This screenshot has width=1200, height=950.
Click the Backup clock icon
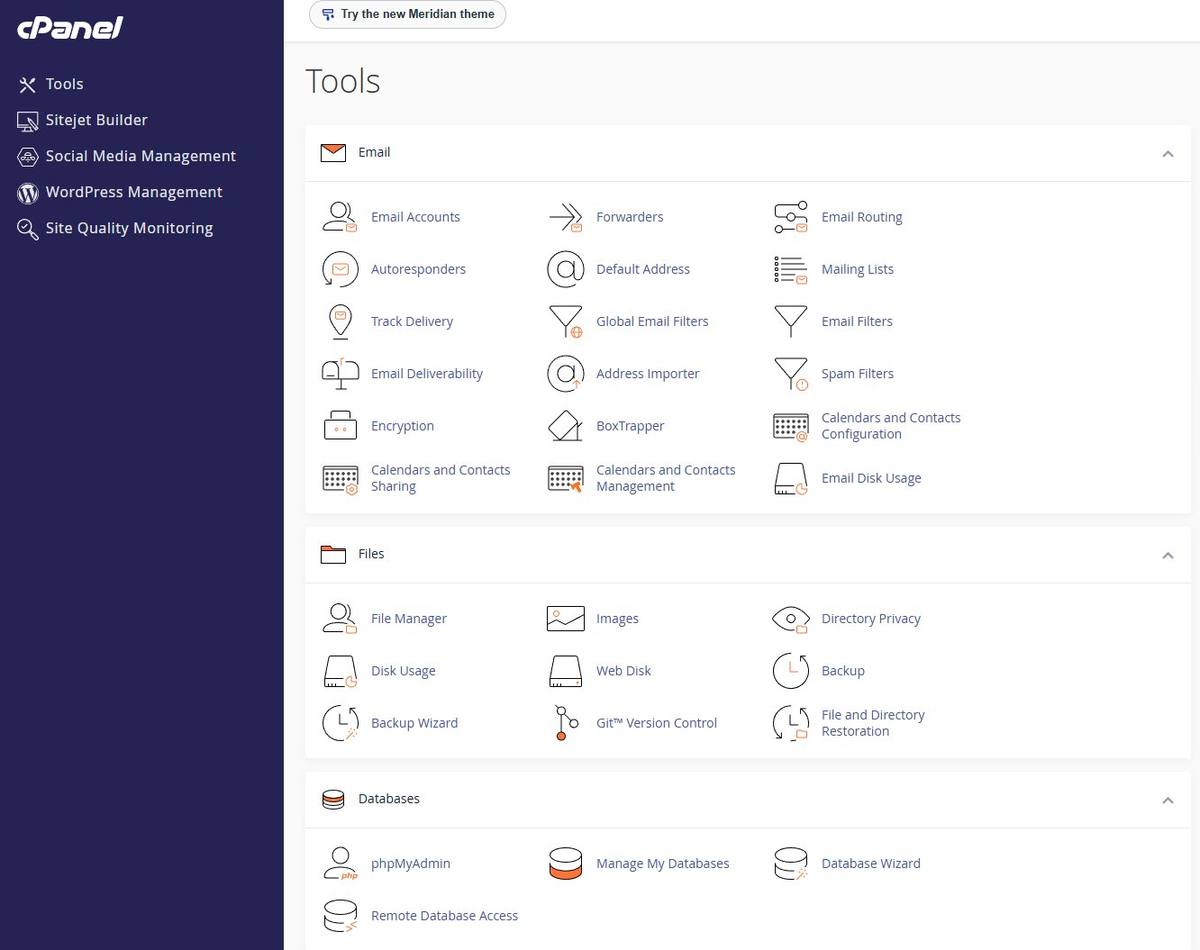791,670
